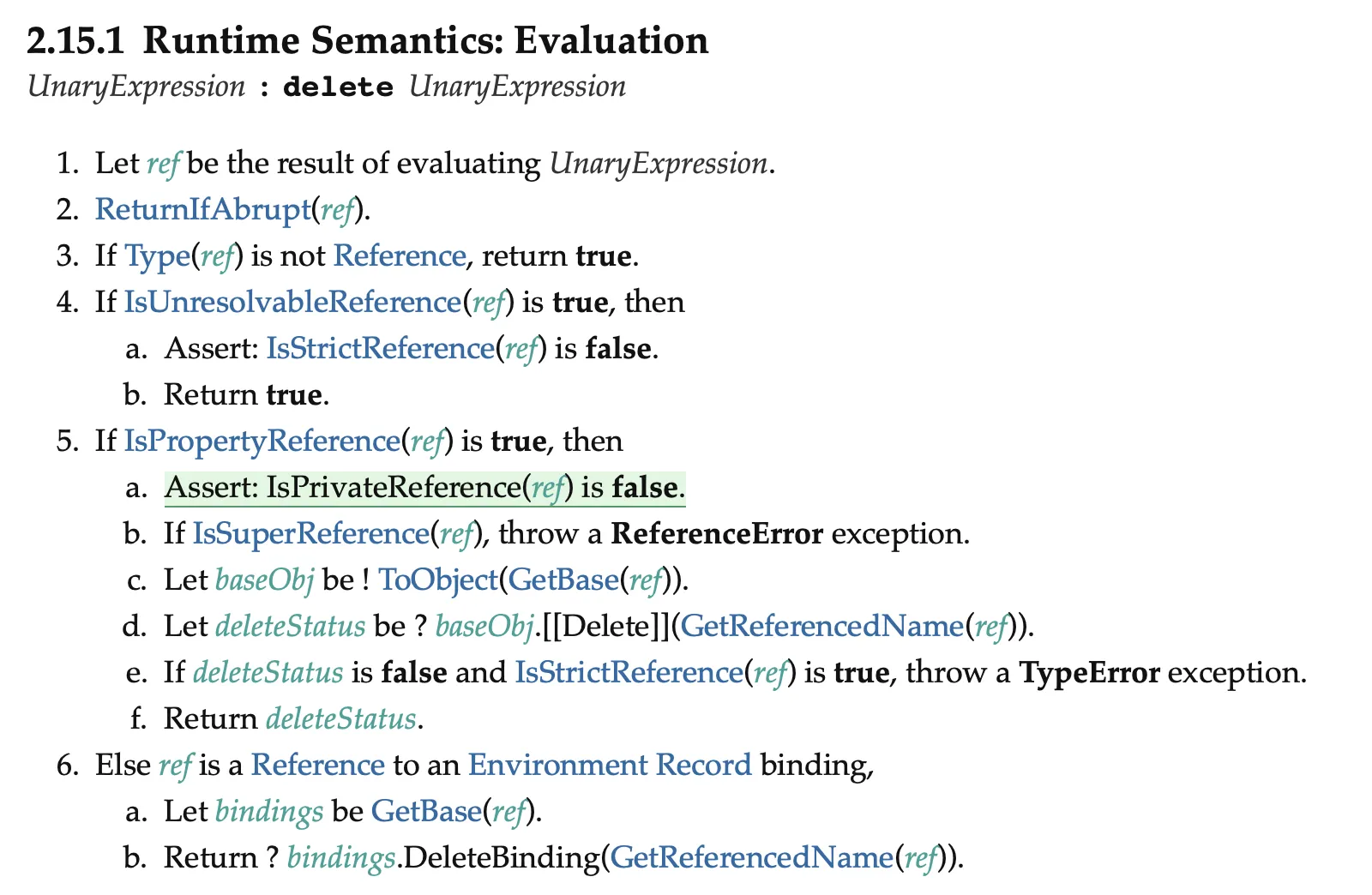Follow the IsSuperReference link in step 5b
The width and height of the screenshot is (1372, 895).
click(310, 533)
